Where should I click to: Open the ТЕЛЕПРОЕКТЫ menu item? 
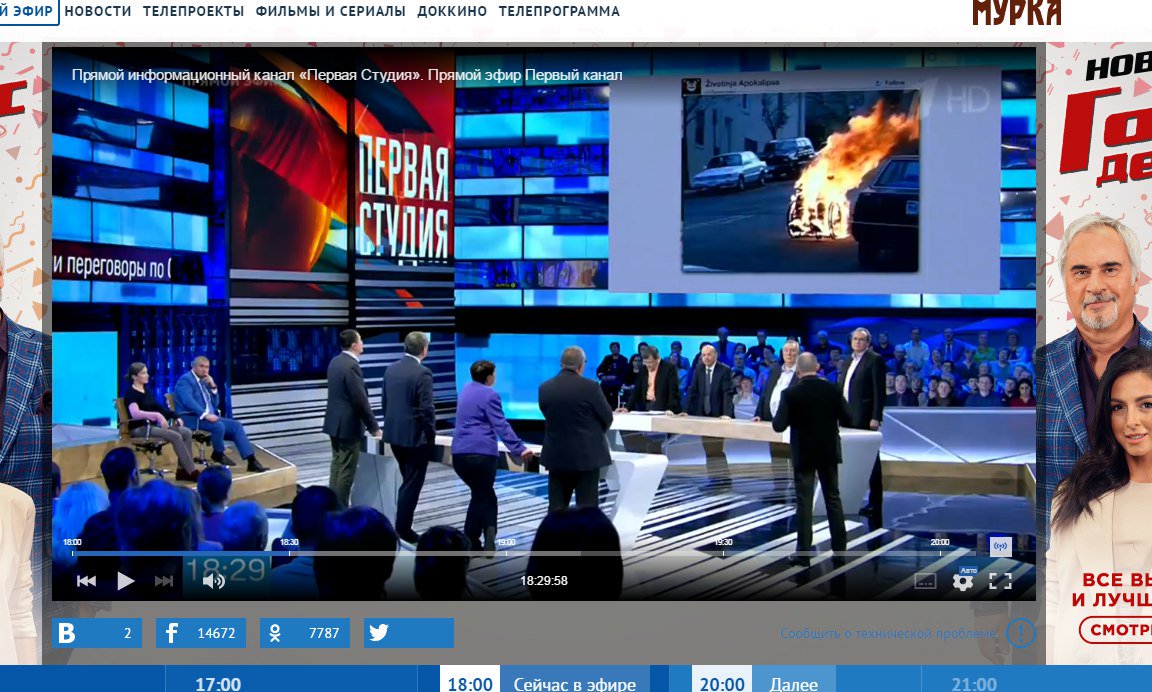(x=193, y=11)
